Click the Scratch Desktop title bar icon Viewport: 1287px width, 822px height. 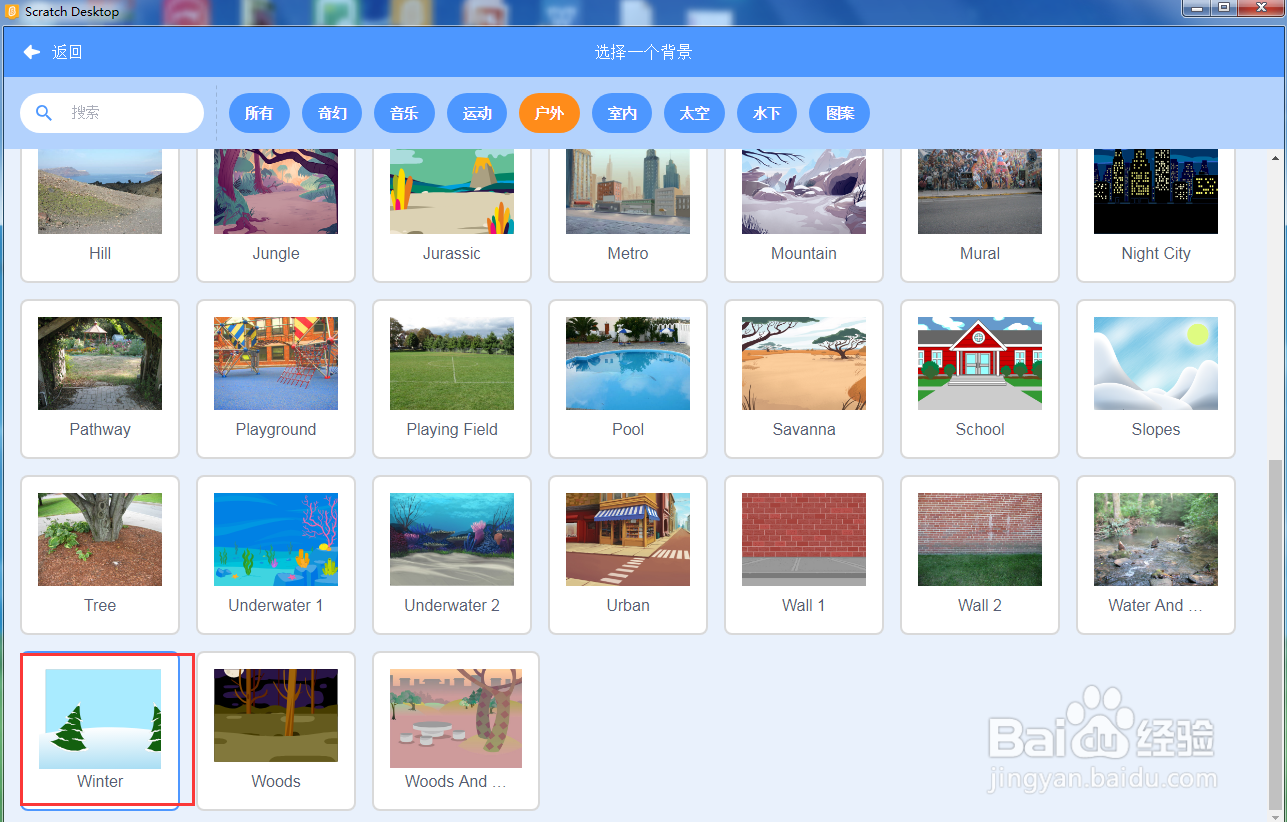click(x=13, y=11)
